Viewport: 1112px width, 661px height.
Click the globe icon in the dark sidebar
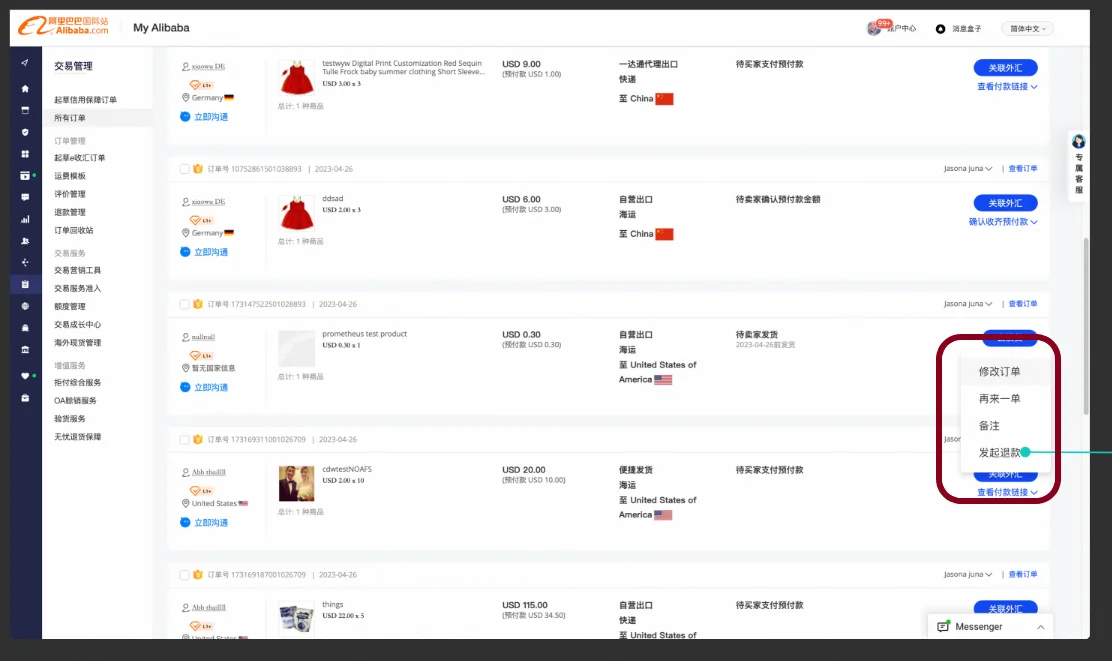(25, 306)
